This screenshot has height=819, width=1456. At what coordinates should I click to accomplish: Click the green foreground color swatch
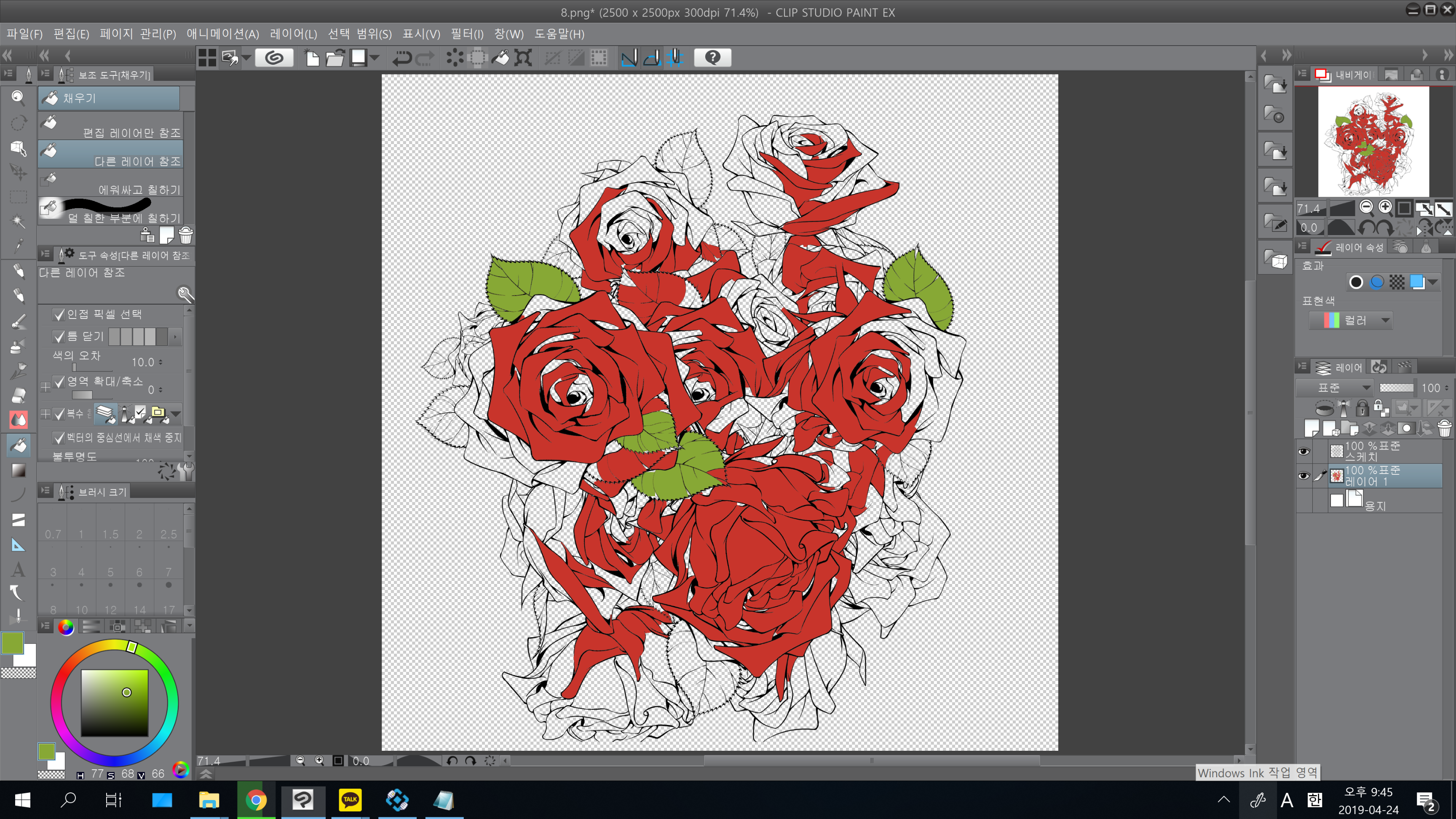13,643
